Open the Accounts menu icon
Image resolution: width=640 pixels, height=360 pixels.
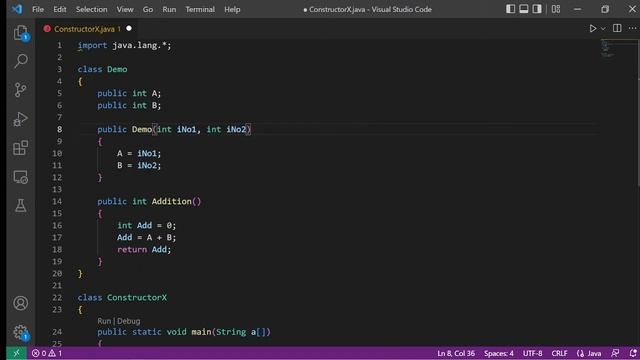point(20,303)
